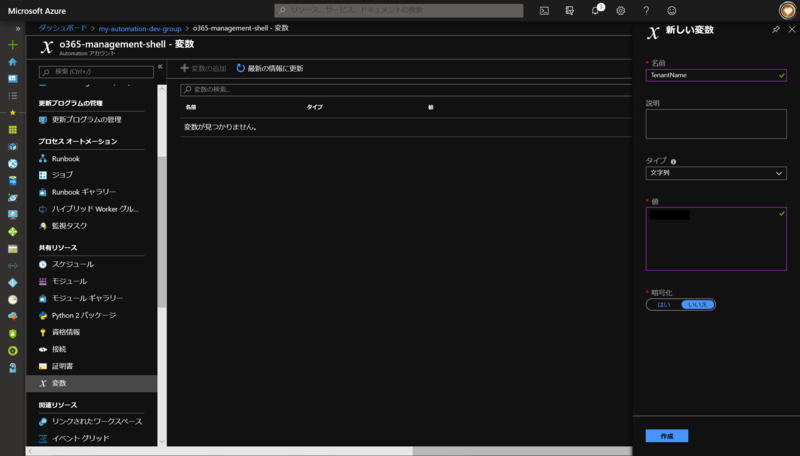The height and width of the screenshot is (456, 800).
Task: Click the 名前 field containing TenantName
Action: click(716, 75)
